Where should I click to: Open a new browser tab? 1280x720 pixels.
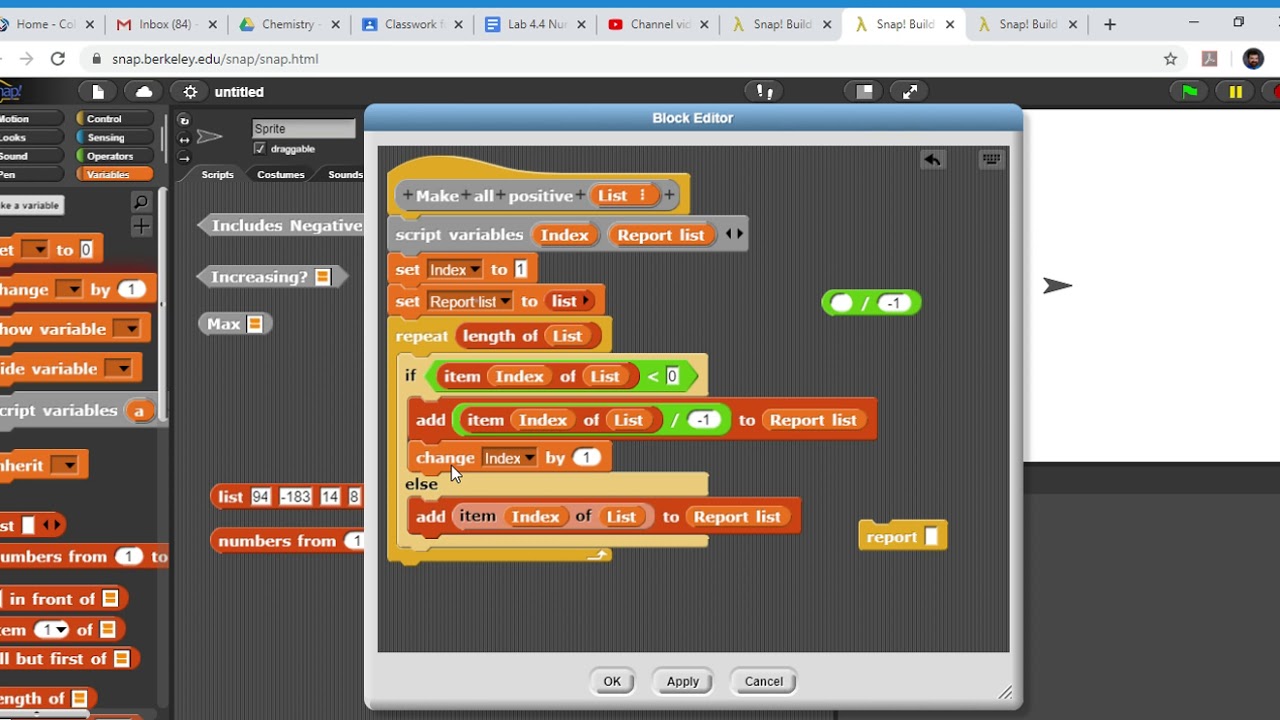coord(1110,24)
